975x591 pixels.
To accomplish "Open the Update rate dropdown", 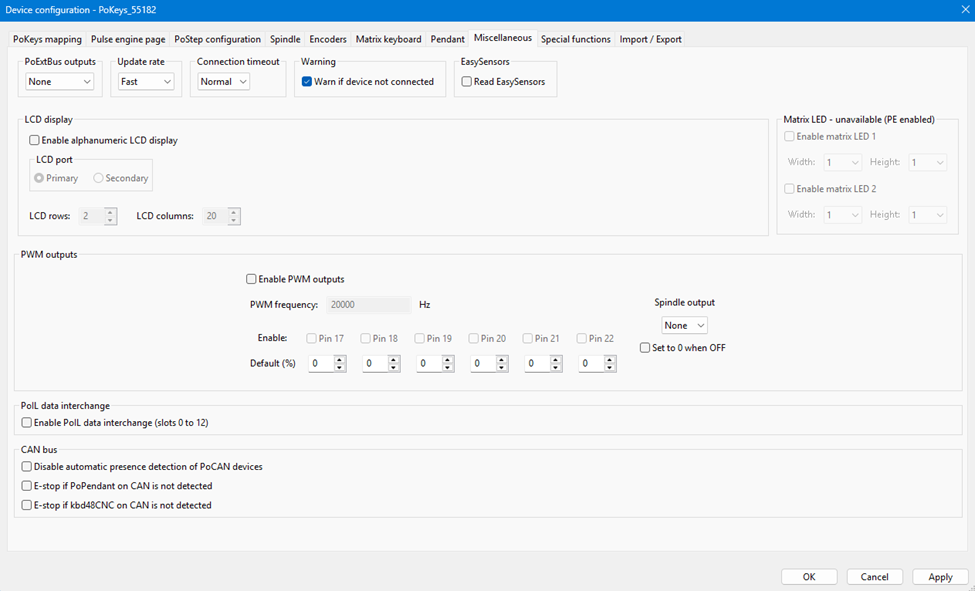I will coord(146,82).
